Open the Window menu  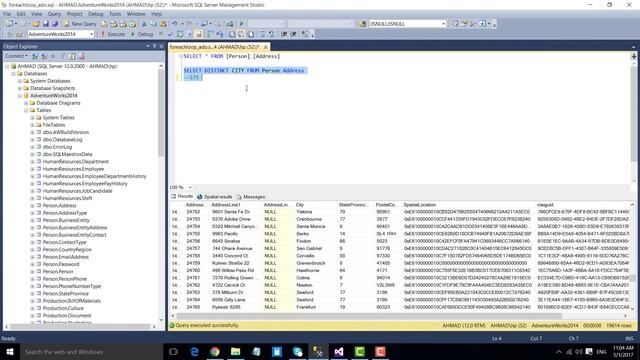tap(136, 14)
